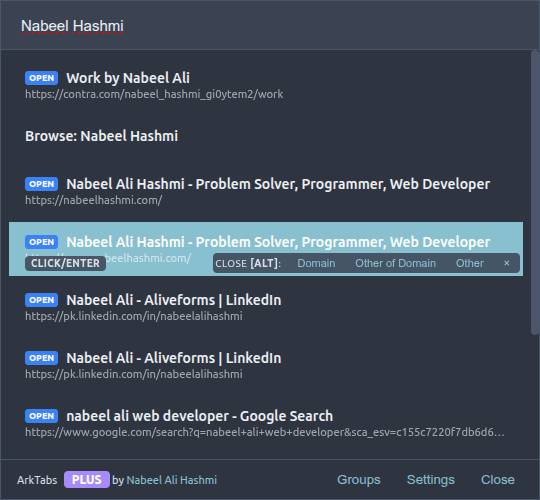
Task: Open Groups in the footer
Action: tap(359, 480)
